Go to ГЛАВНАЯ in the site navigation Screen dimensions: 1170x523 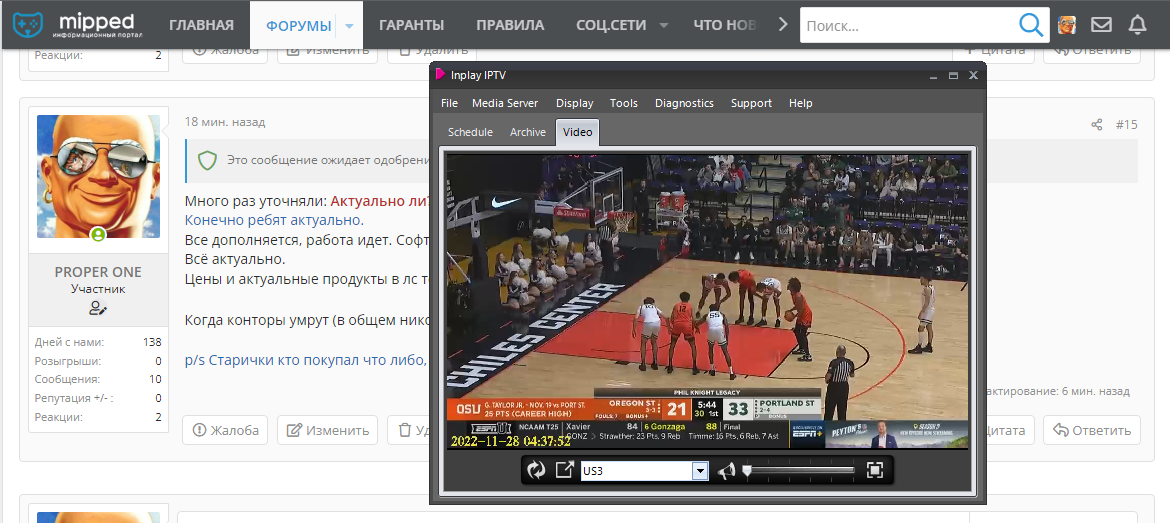pyautogui.click(x=201, y=25)
